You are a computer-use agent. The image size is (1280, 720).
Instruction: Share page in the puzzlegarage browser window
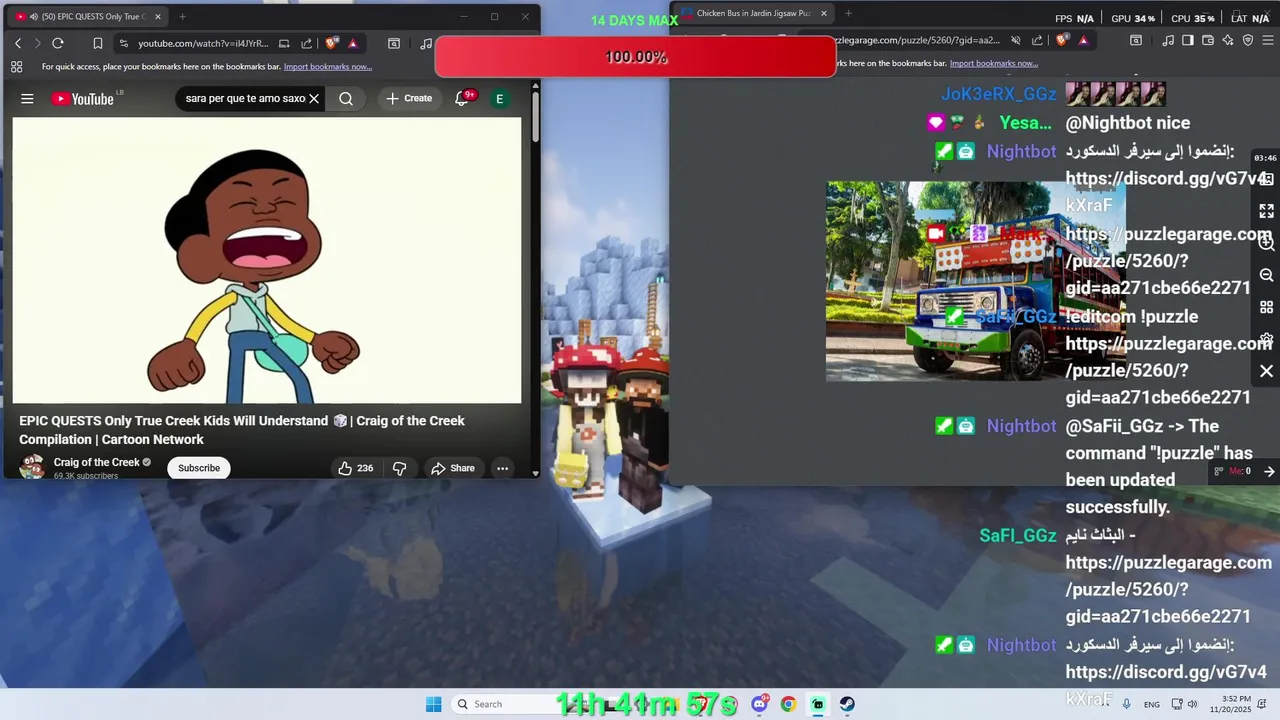[x=1038, y=40]
